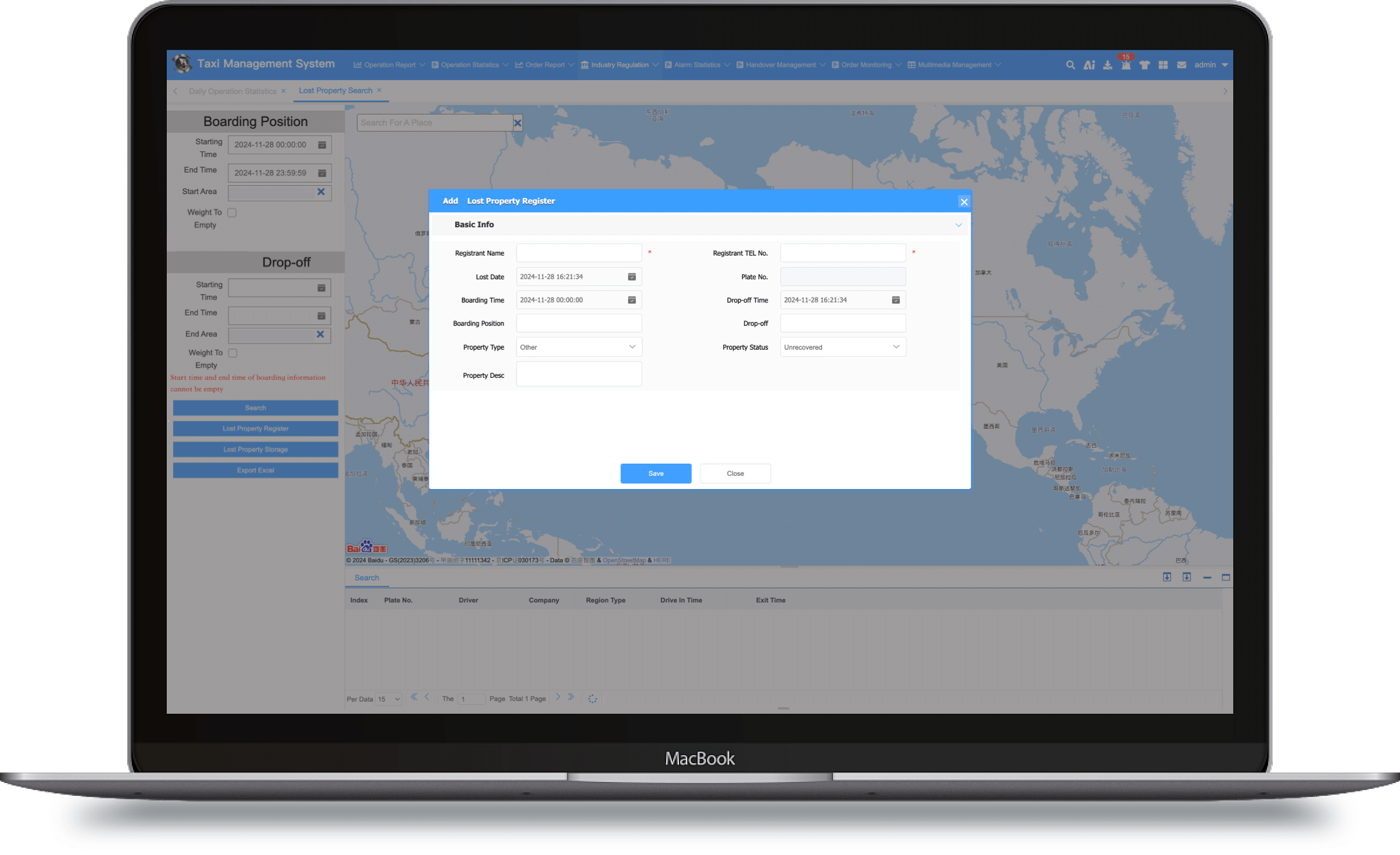Open Lost Date calendar picker
Image resolution: width=1400 pixels, height=855 pixels.
632,277
